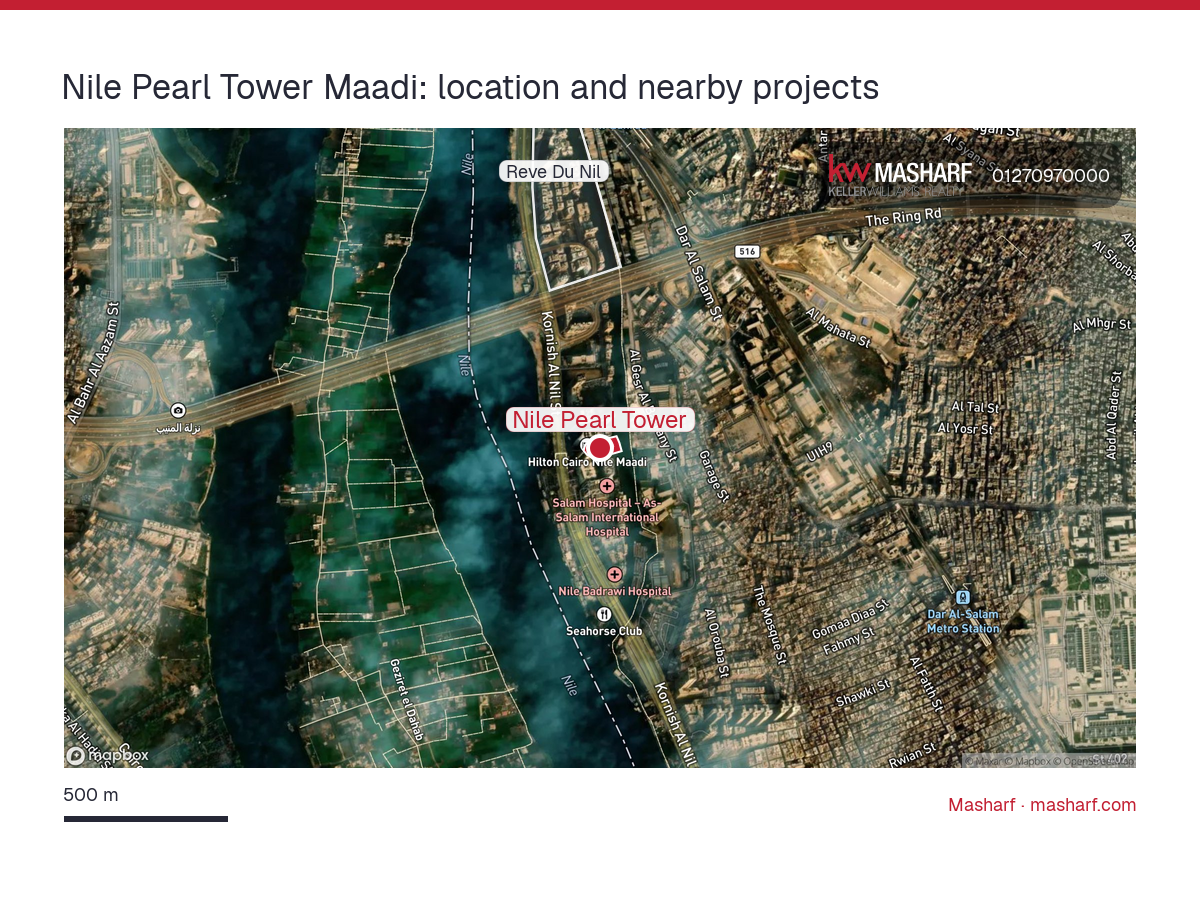The width and height of the screenshot is (1200, 902).
Task: Click the Nile Badrawi Hospital label
Action: (x=615, y=592)
